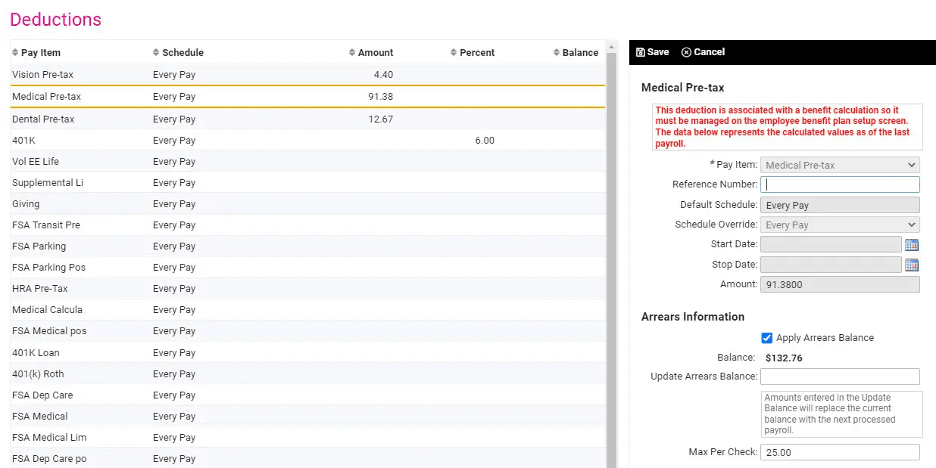936x468 pixels.
Task: Click the Save disk icon
Action: click(x=640, y=52)
